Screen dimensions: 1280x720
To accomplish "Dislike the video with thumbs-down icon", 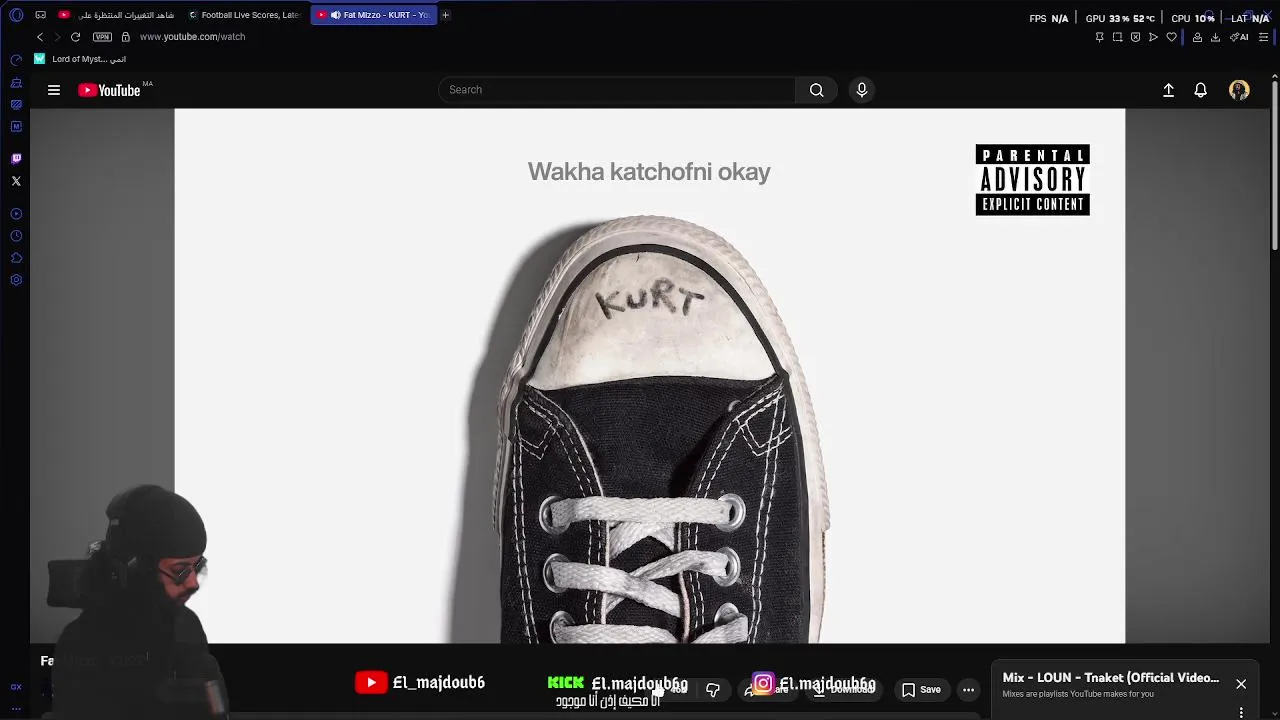I will click(x=713, y=690).
